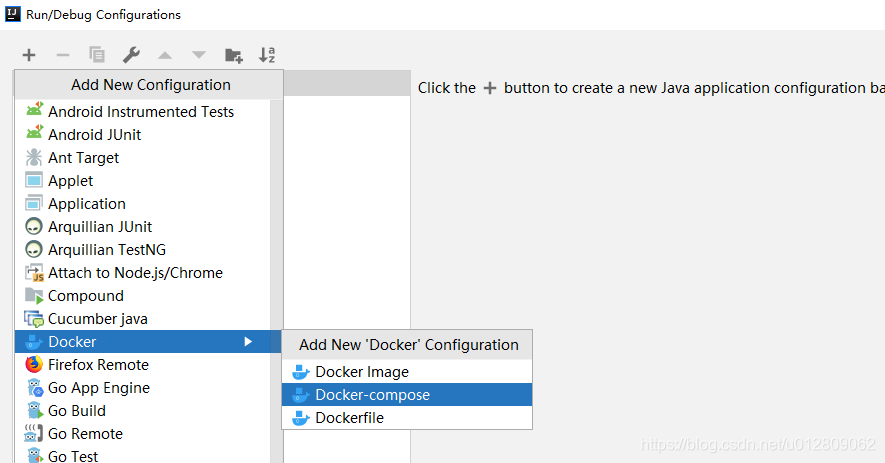This screenshot has width=885, height=463.
Task: Click the Sort Configurations alphabetically icon
Action: (267, 55)
